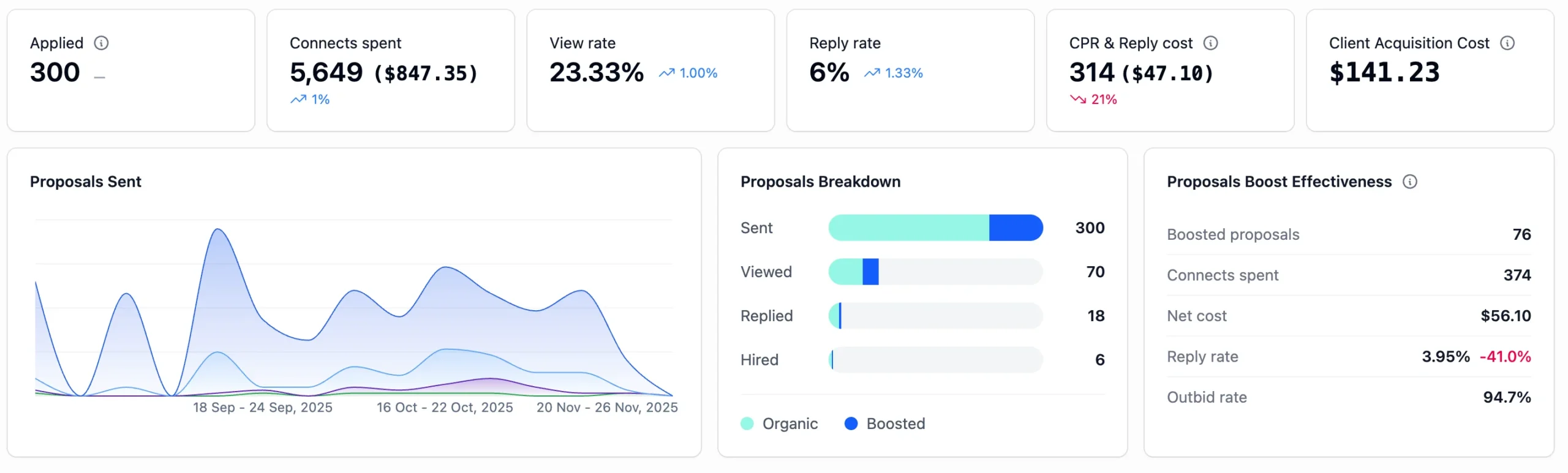Screen dimensions: 1568x473
Task: Click the CPR downward trend arrow icon
Action: coord(1077,99)
